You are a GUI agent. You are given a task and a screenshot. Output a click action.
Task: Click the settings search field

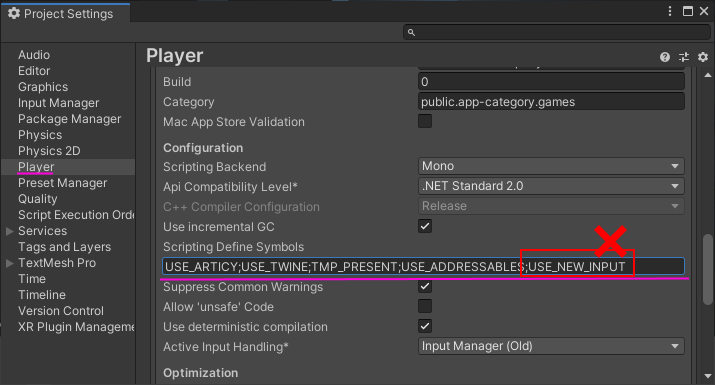[x=557, y=32]
